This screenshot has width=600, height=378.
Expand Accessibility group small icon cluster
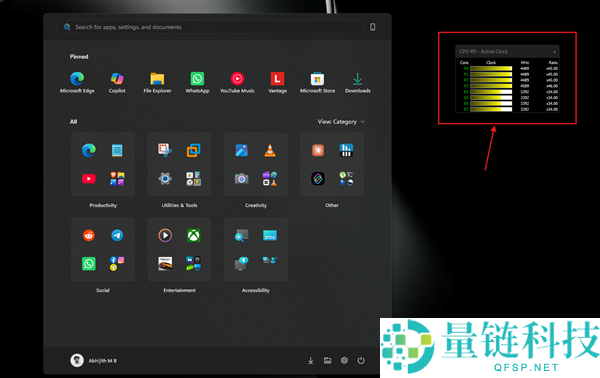(x=270, y=261)
